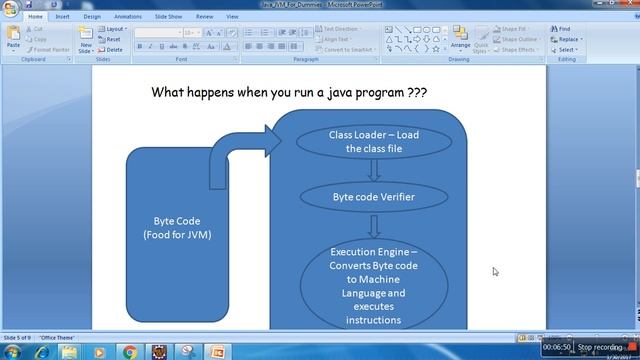Open Character Spacing options

tap(196, 47)
